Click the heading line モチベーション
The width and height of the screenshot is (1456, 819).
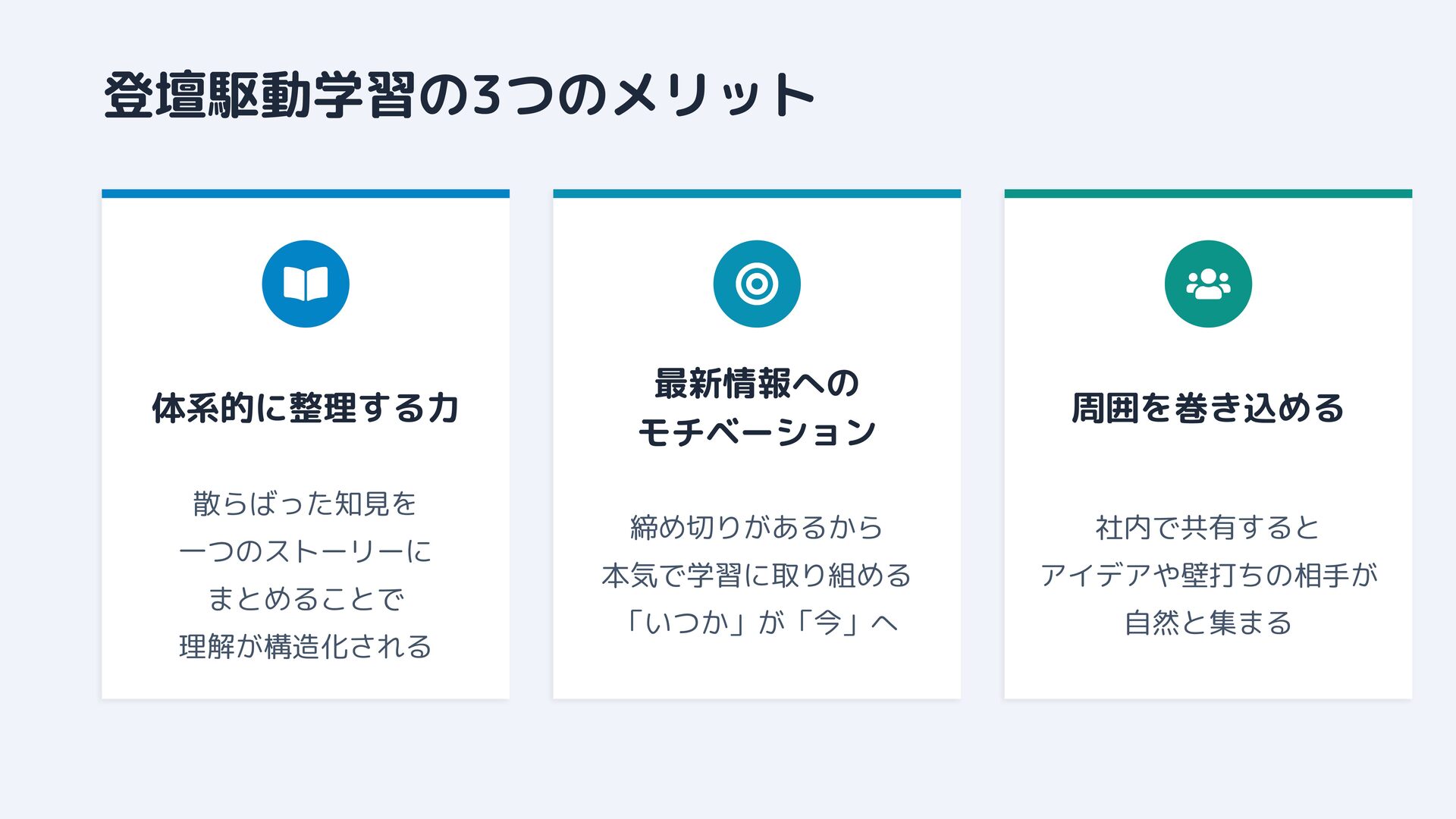point(757,432)
